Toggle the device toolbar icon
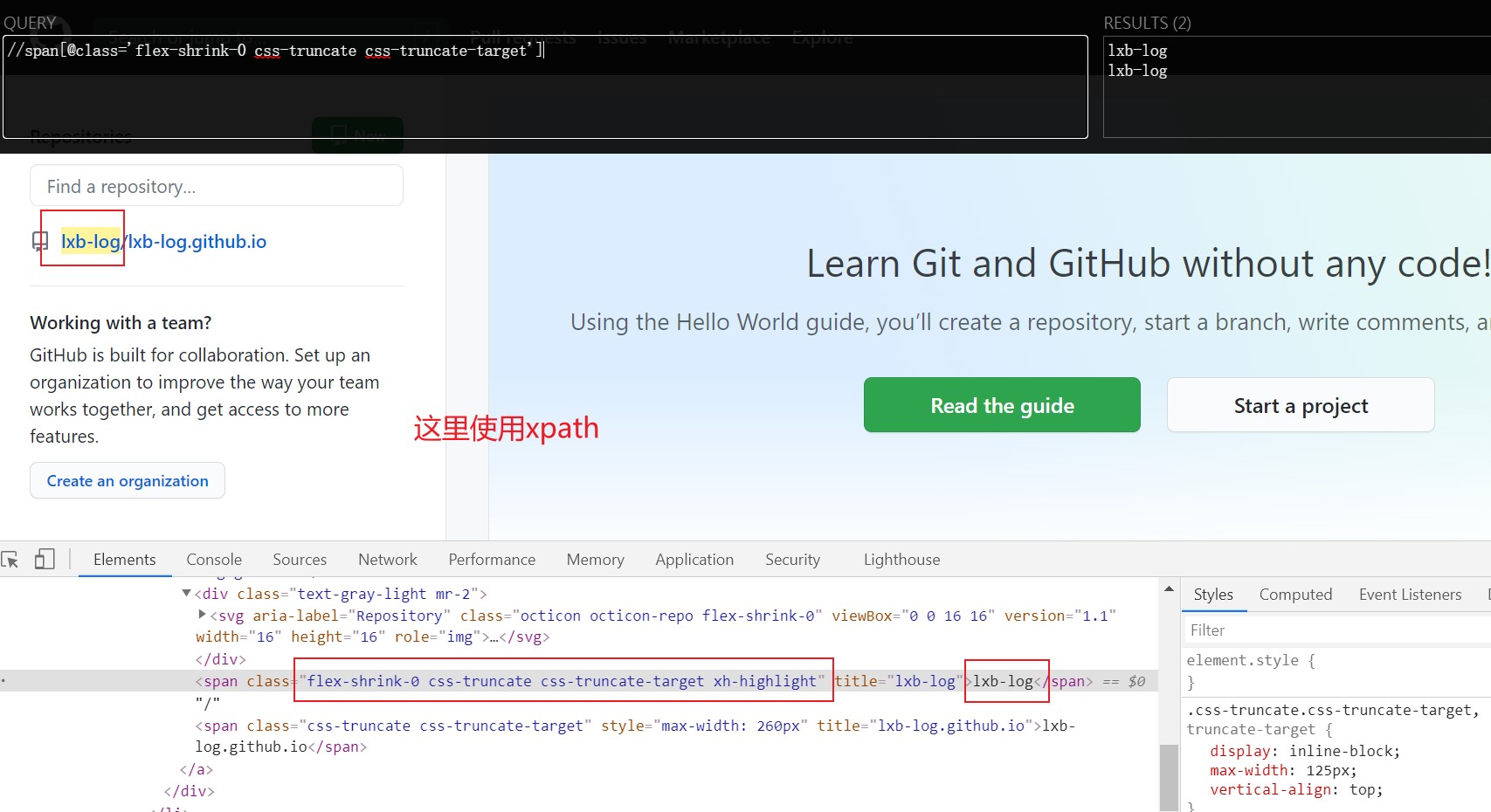This screenshot has height=812, width=1491. [x=45, y=559]
